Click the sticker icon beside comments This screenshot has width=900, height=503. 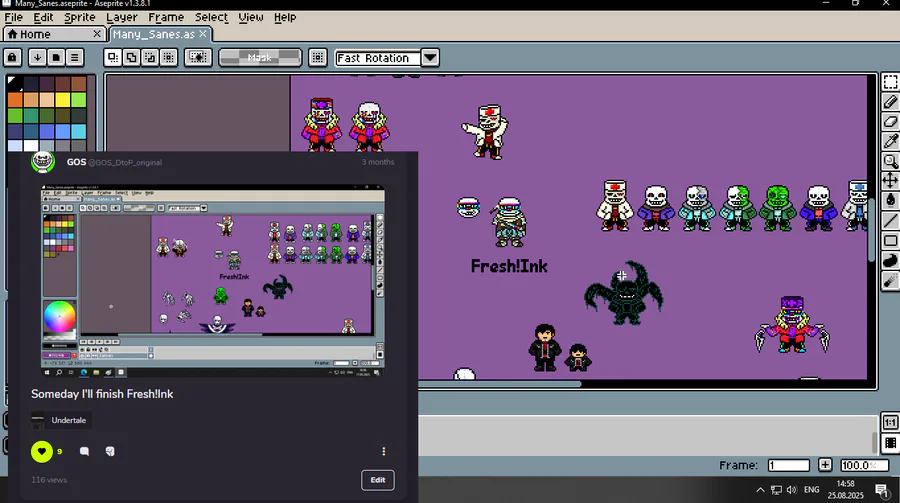pos(110,451)
